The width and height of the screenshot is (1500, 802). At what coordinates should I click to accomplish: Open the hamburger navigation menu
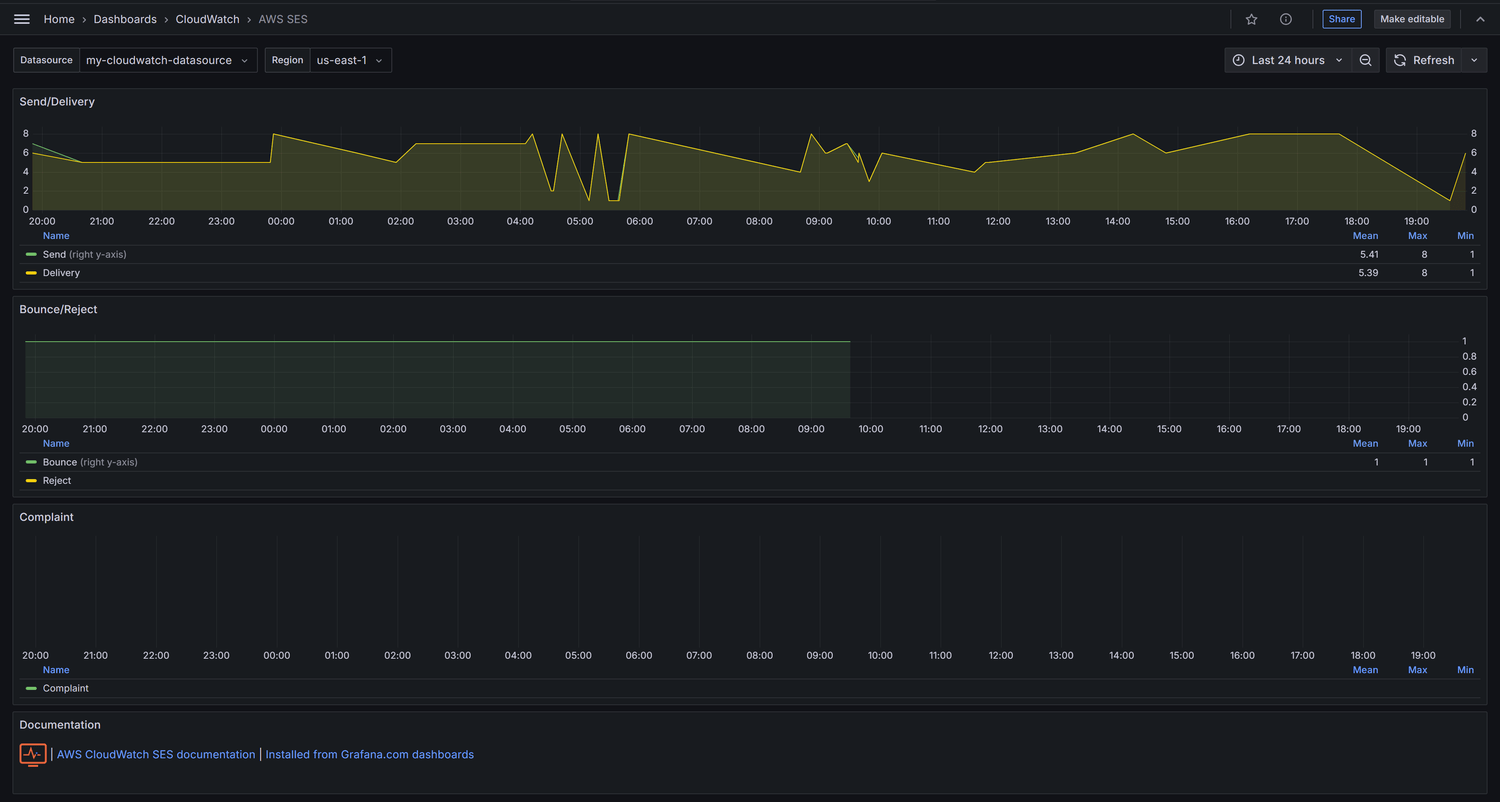point(22,19)
